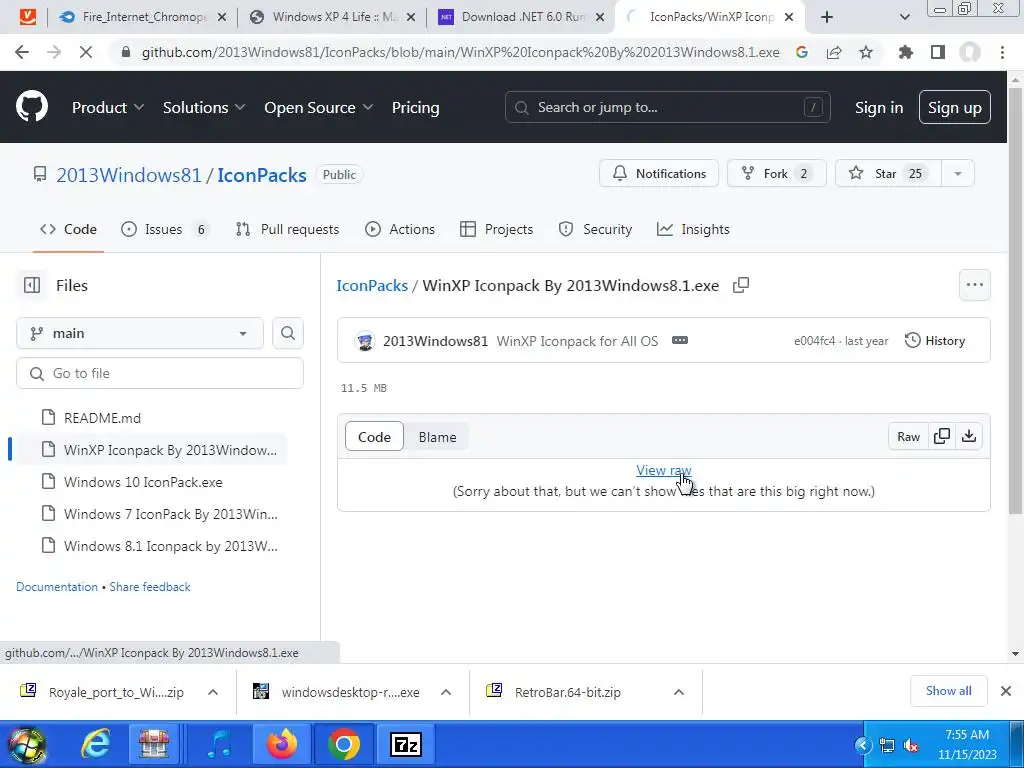Switch to the Windows XP 4 Life browser tab
The image size is (1024, 768).
(x=332, y=17)
